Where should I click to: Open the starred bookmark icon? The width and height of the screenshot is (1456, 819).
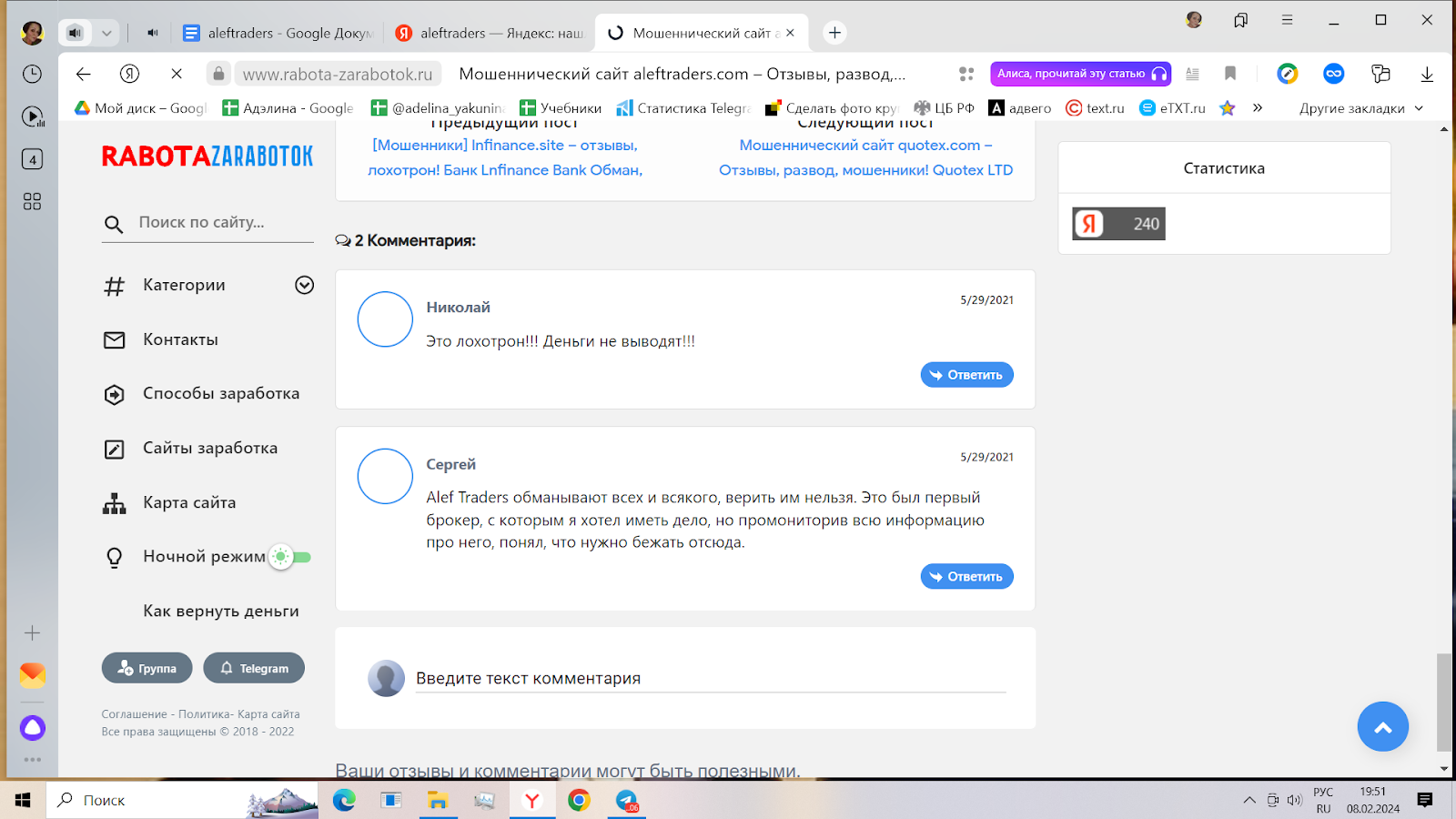pyautogui.click(x=1228, y=108)
